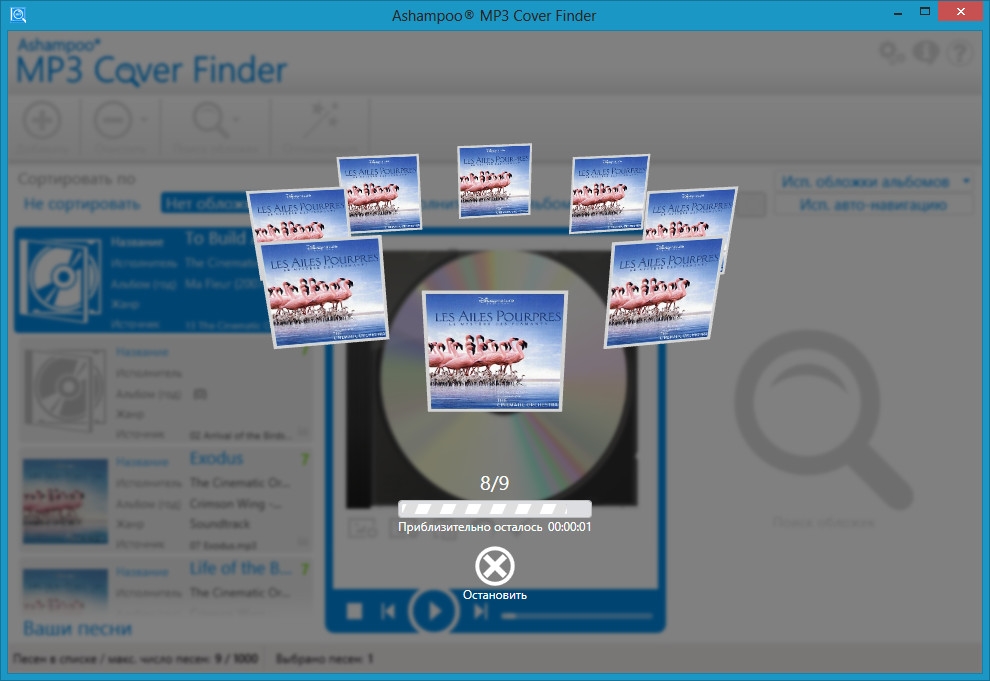Click the playback seek slider
The width and height of the screenshot is (990, 681).
tap(577, 615)
